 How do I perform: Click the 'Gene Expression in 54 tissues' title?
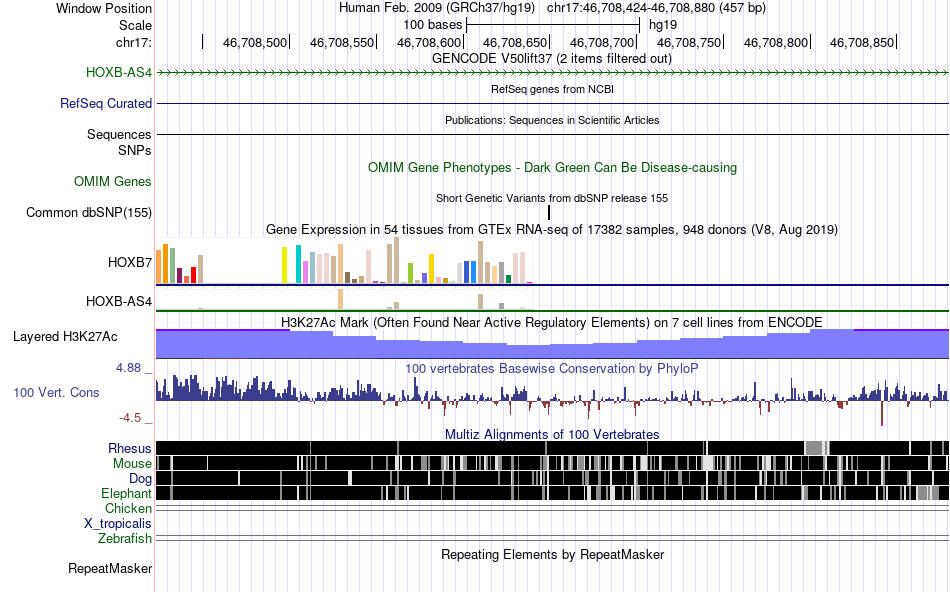pyautogui.click(x=552, y=230)
